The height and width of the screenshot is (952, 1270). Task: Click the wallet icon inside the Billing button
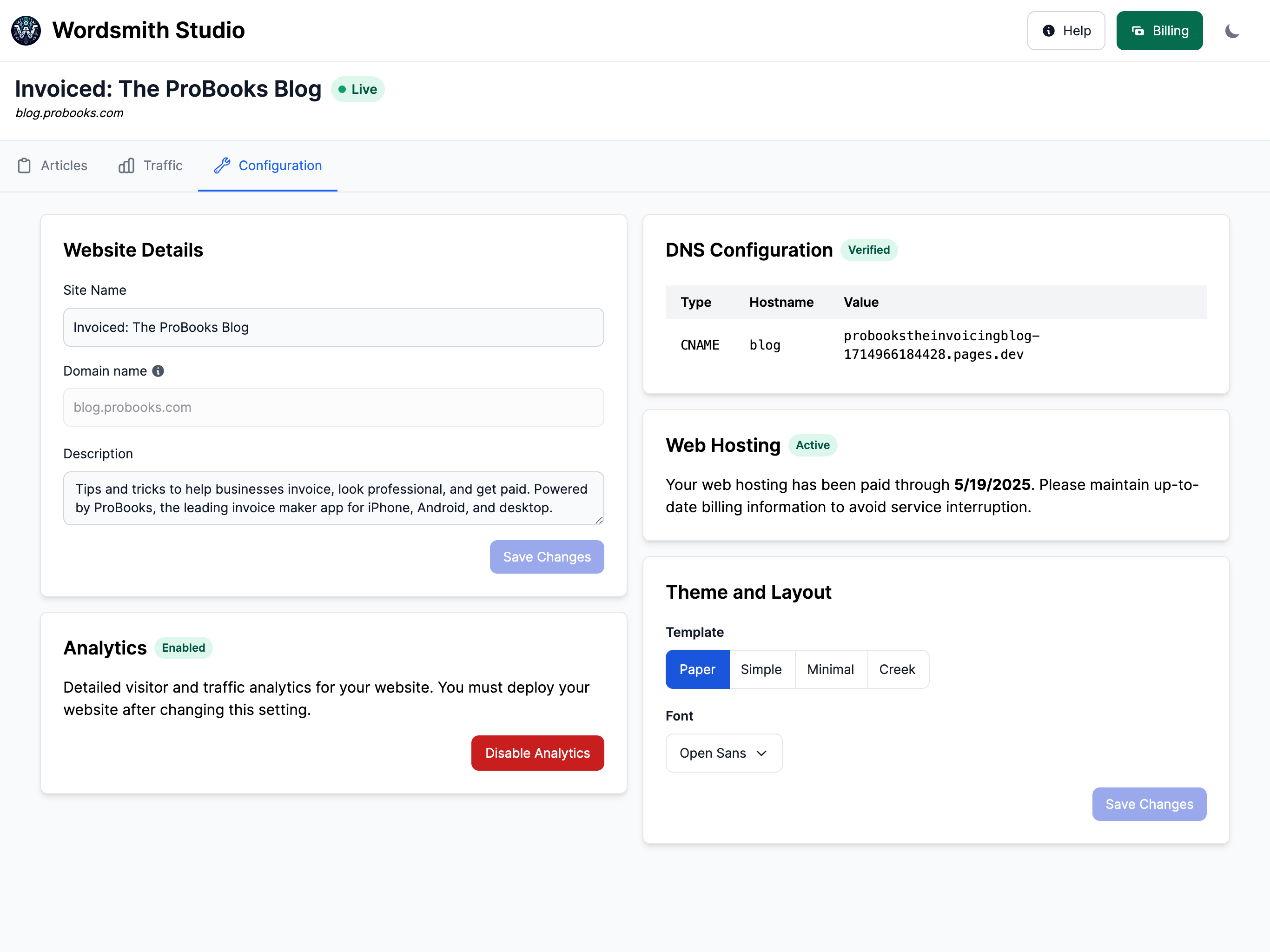(1138, 31)
